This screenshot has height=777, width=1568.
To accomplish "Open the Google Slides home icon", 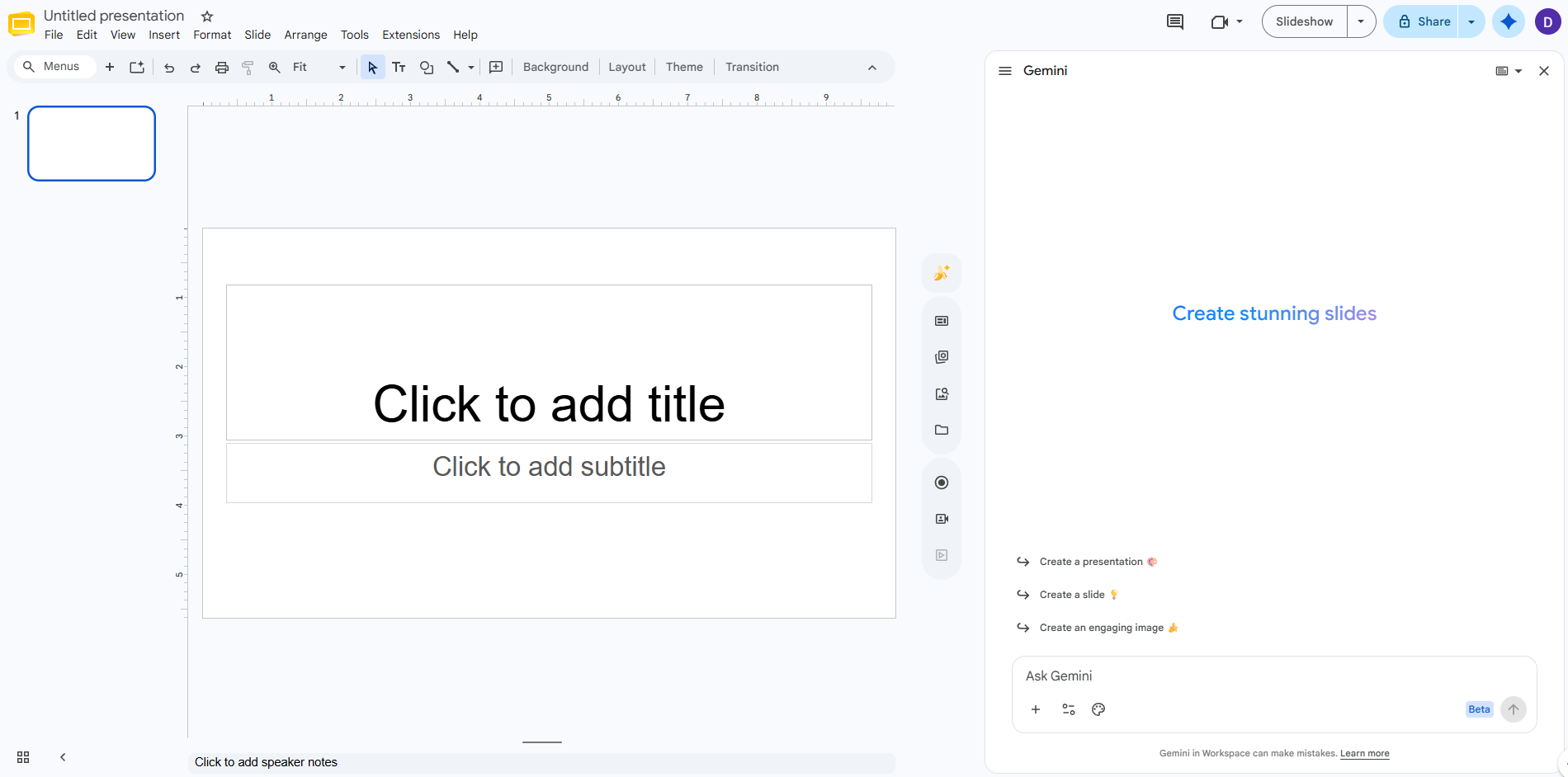I will pyautogui.click(x=21, y=24).
